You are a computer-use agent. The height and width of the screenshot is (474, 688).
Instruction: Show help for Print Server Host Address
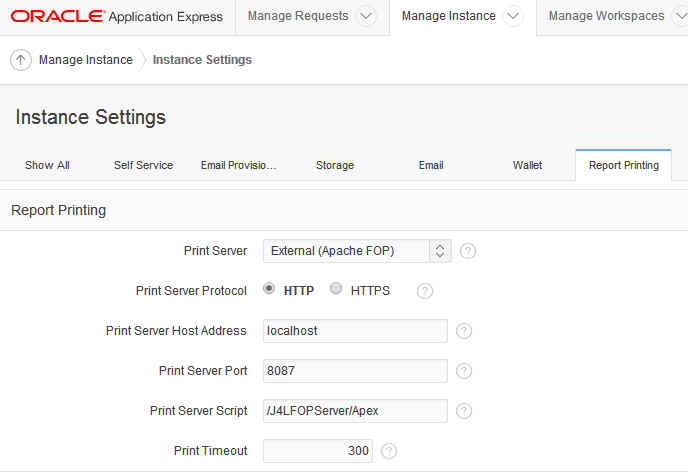pyautogui.click(x=463, y=331)
